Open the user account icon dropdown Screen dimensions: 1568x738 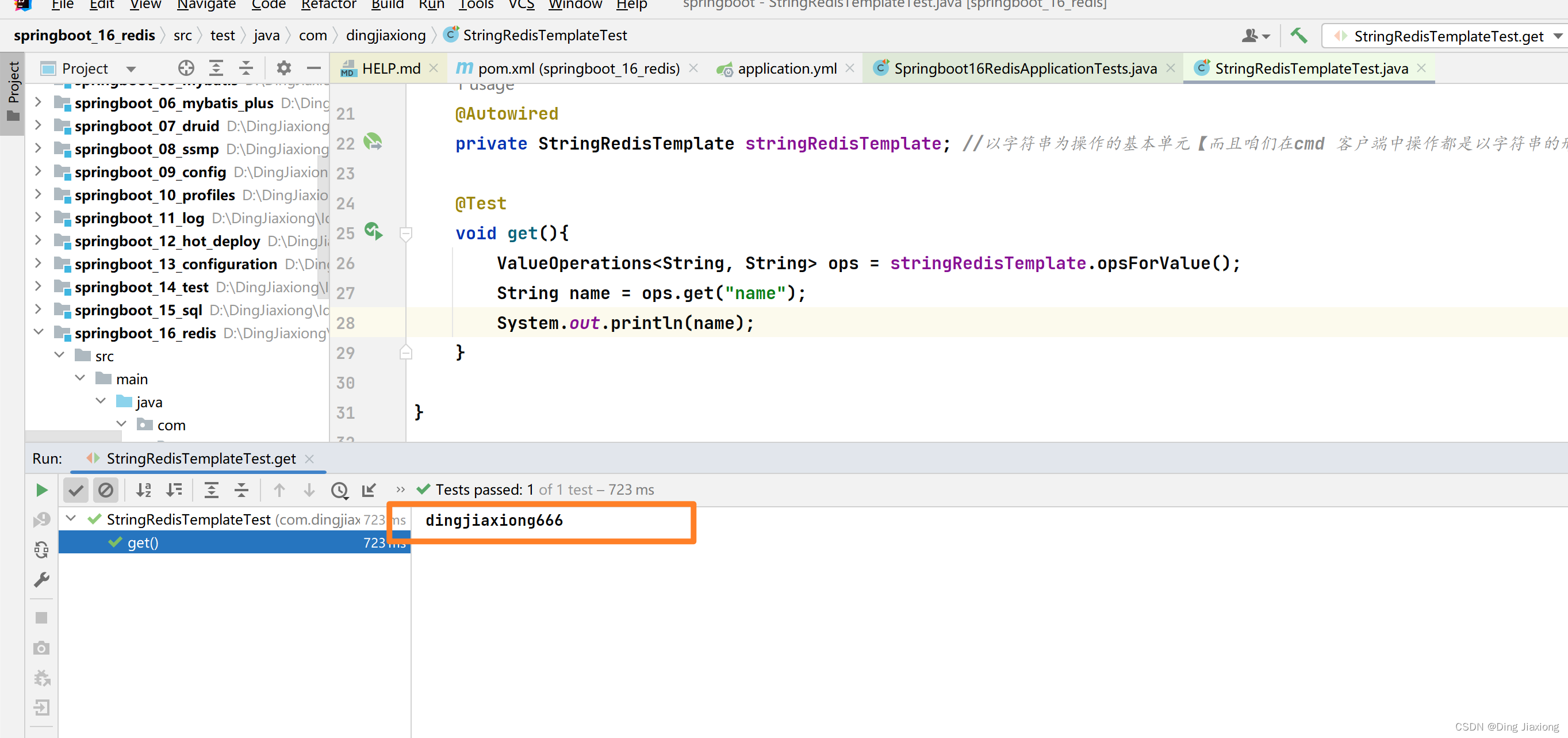pos(1255,36)
